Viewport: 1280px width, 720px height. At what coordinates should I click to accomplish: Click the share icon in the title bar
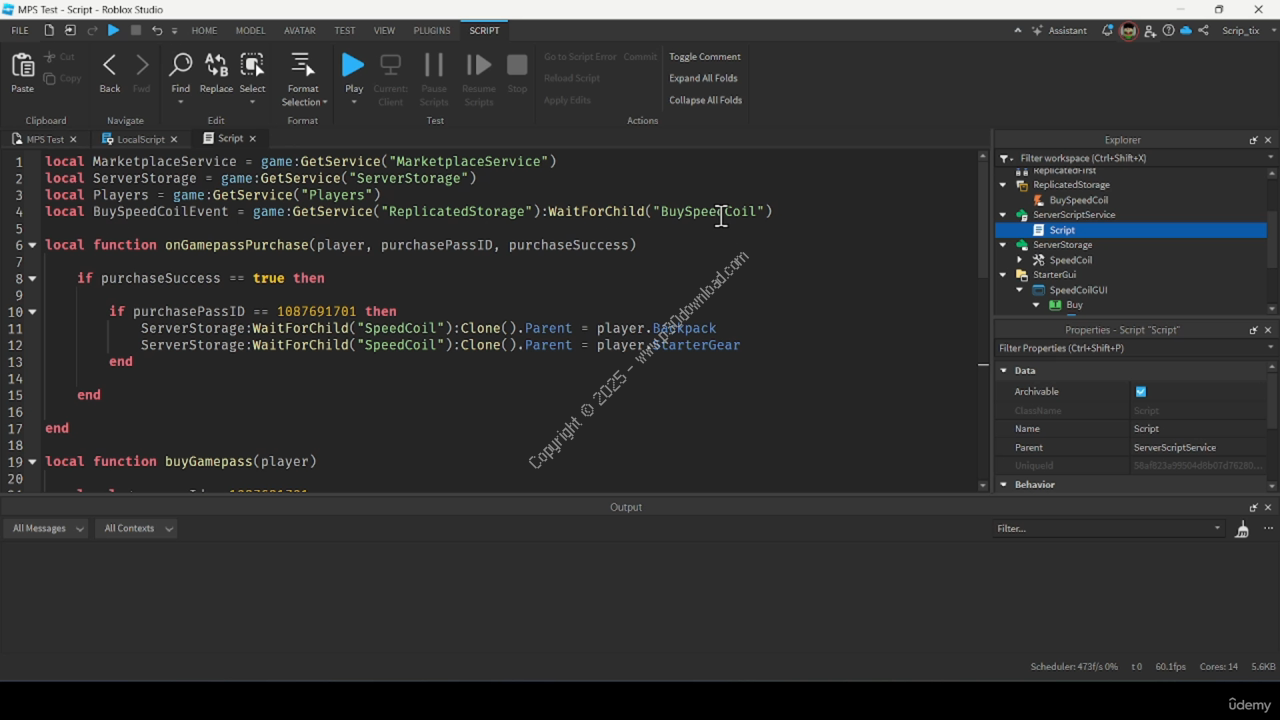point(1203,31)
